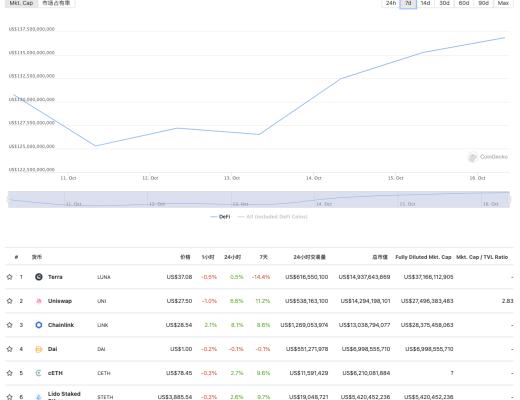The width and height of the screenshot is (520, 400).
Task: Open the Lido Staked Ether page
Action: click(x=64, y=395)
